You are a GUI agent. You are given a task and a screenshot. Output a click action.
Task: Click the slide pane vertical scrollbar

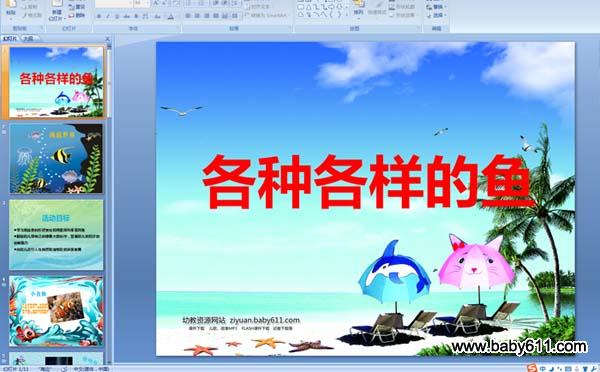click(109, 203)
